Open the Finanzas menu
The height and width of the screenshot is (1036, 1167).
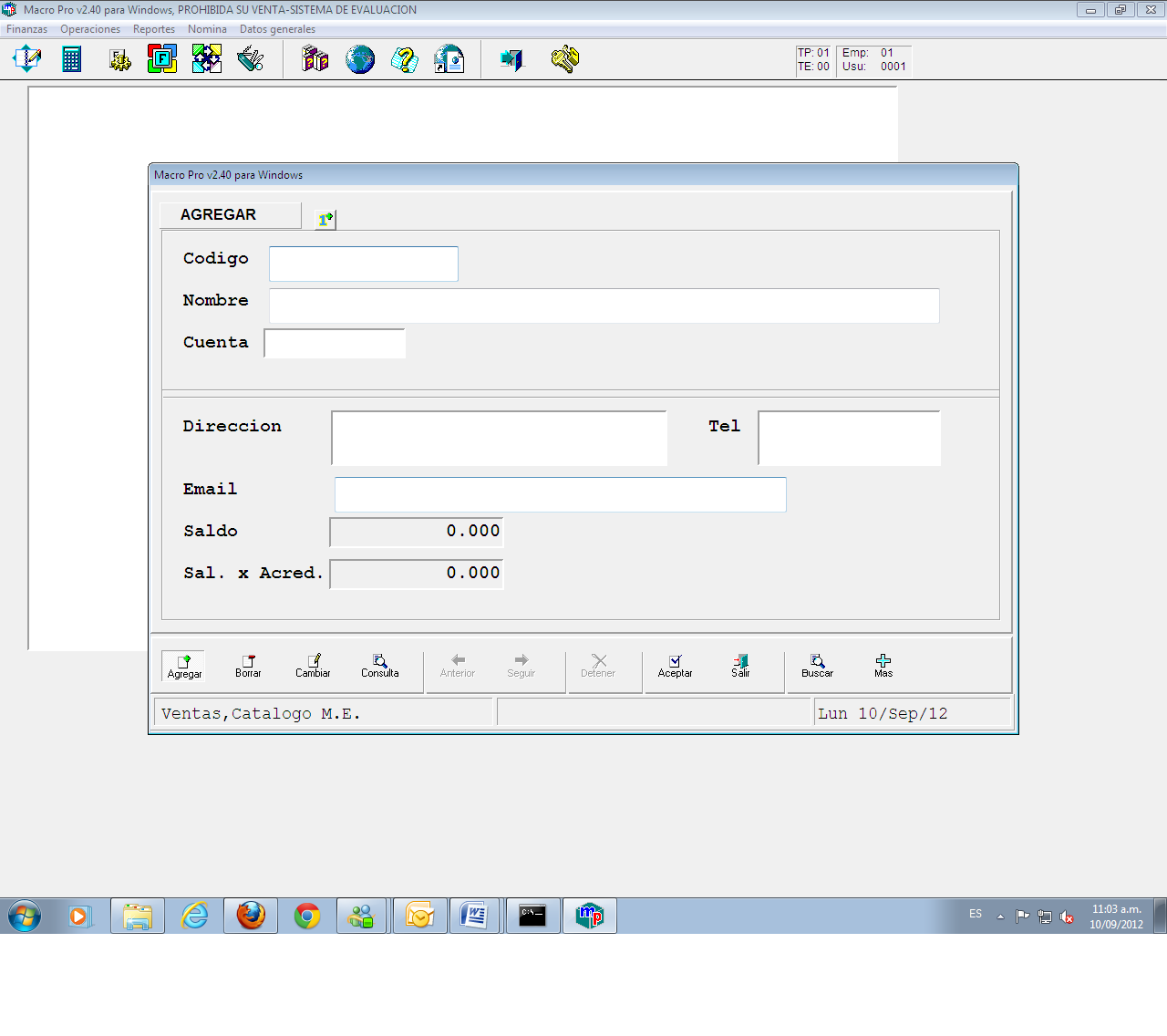pyautogui.click(x=26, y=28)
